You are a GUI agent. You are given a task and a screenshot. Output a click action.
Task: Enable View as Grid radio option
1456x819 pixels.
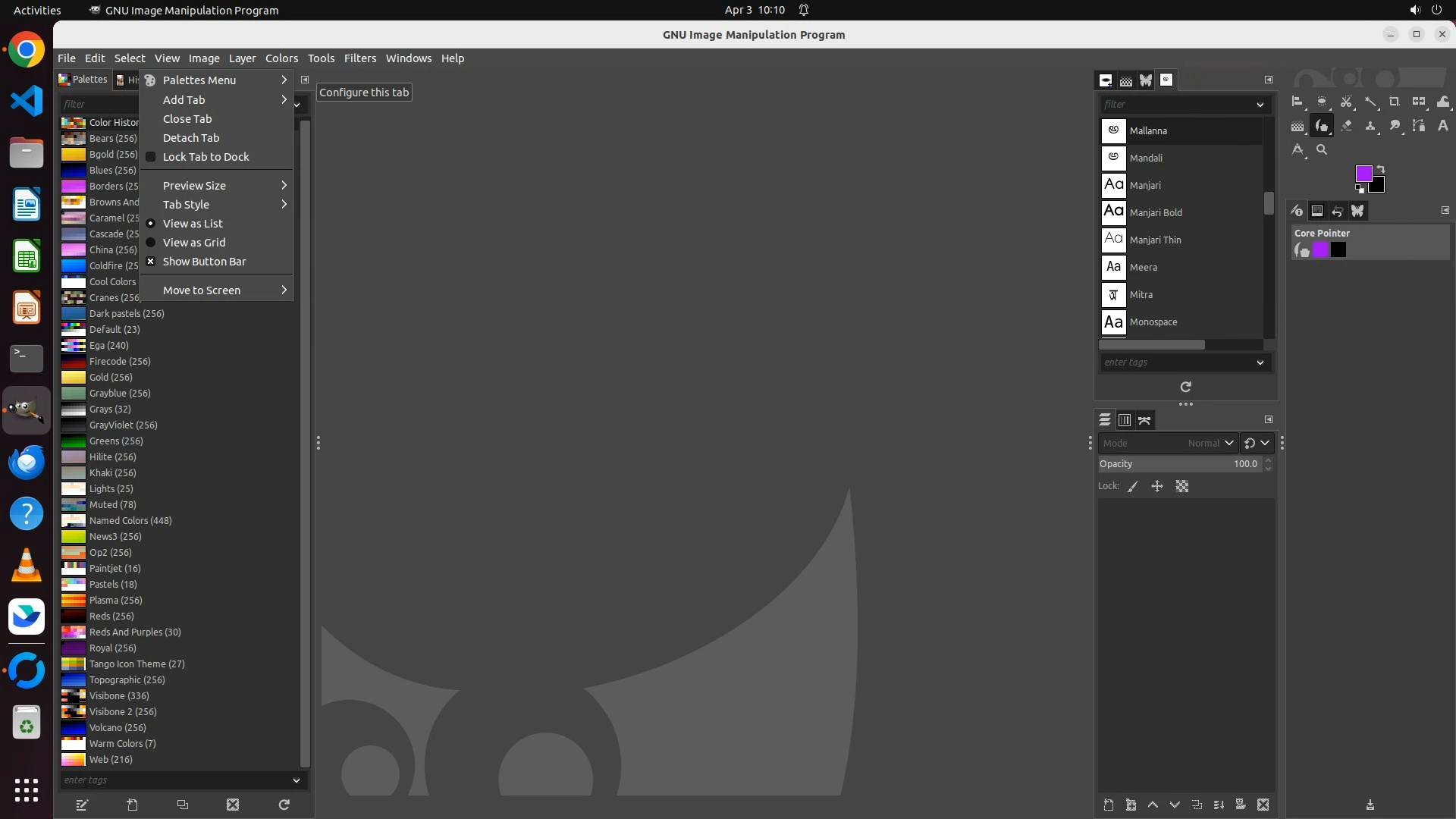pyautogui.click(x=194, y=243)
